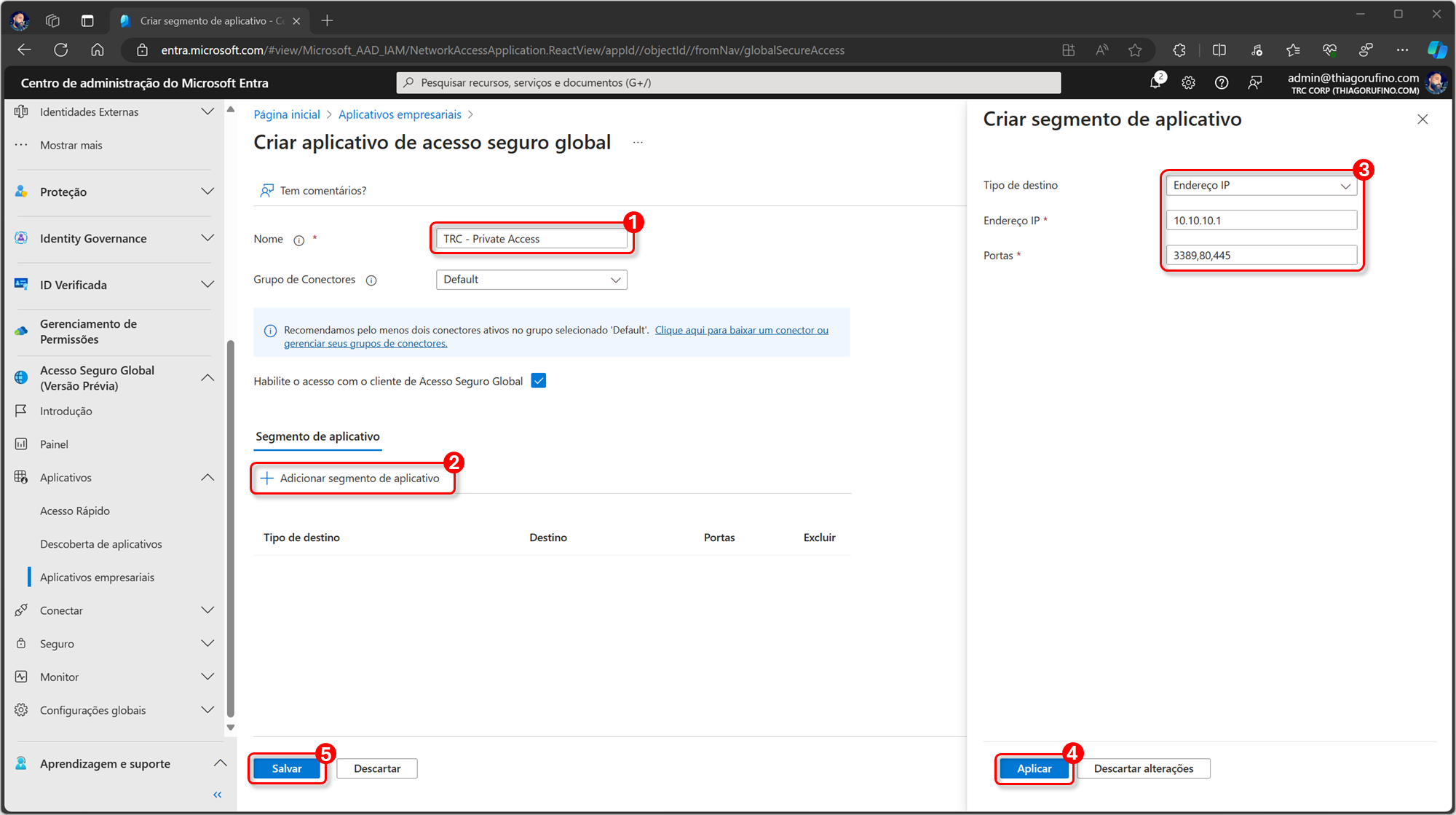The width and height of the screenshot is (1456, 815).
Task: Expand Identity Governance section
Action: pos(207,238)
